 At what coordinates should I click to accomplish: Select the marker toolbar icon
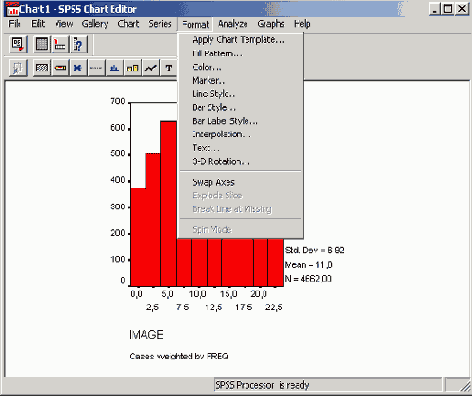pyautogui.click(x=78, y=68)
